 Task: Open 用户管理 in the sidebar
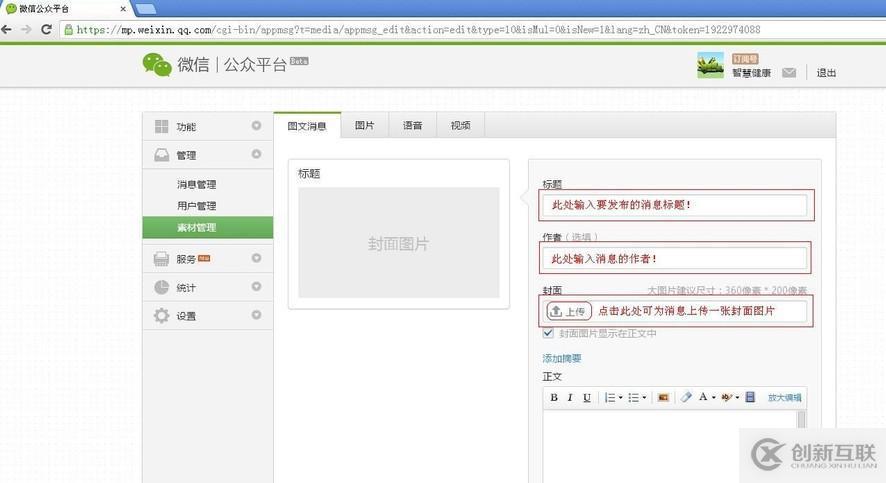coord(196,206)
